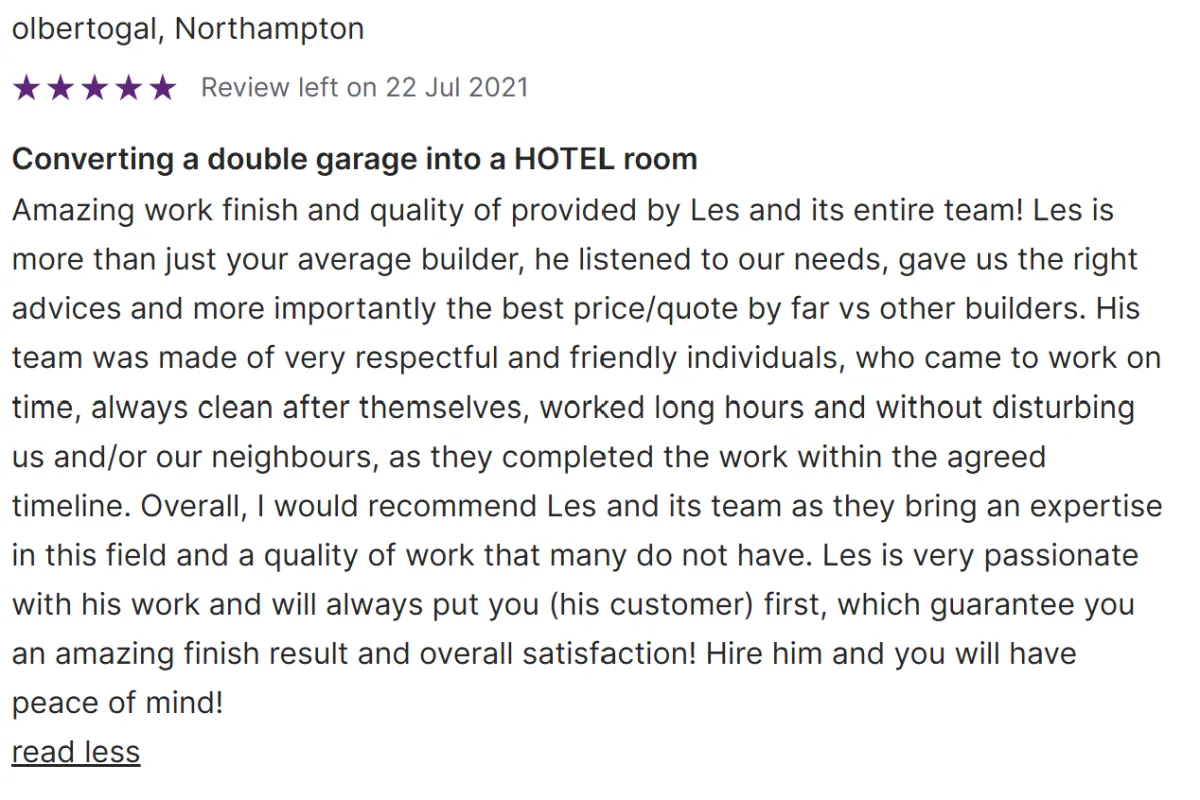Click the first purple rating star
1200x800 pixels.
click(26, 88)
